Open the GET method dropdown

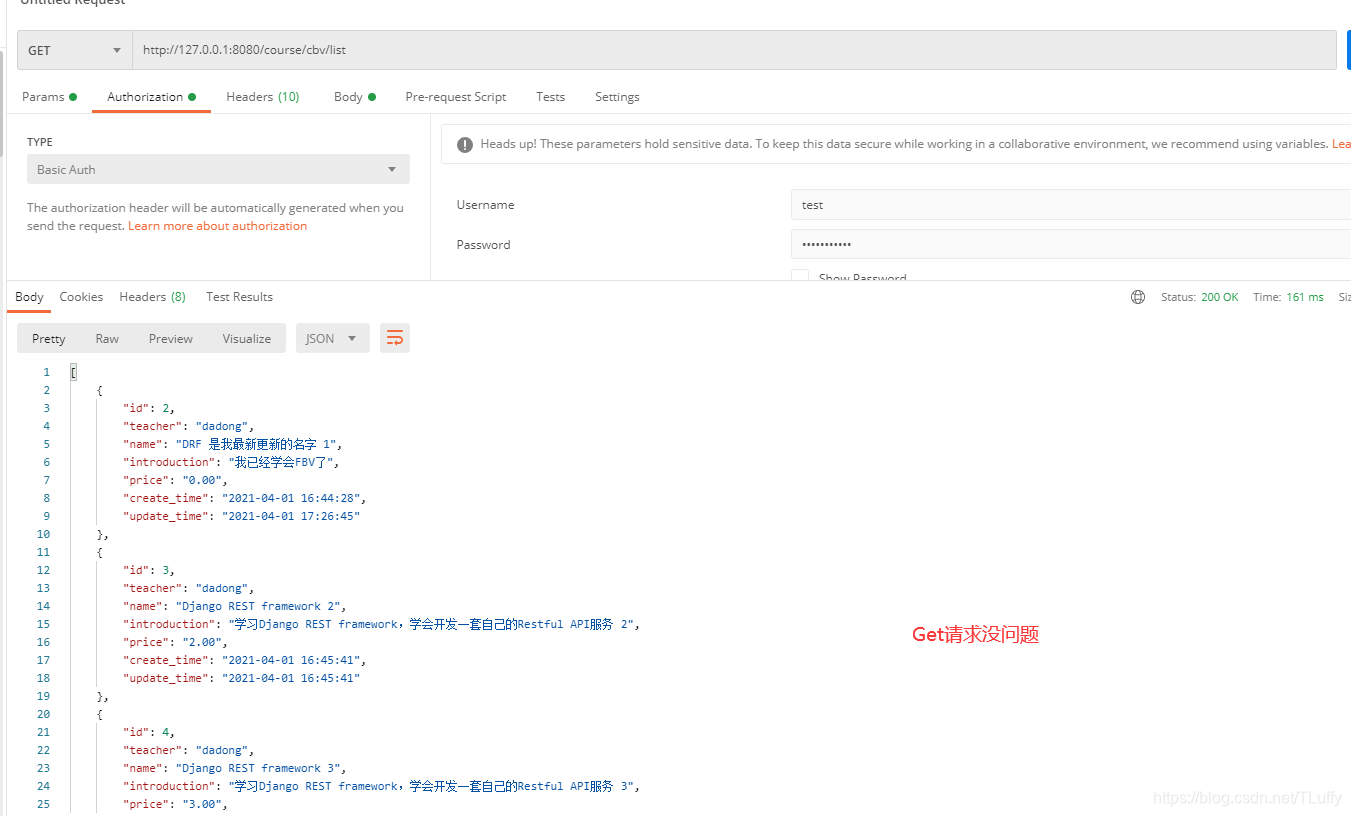[x=75, y=50]
